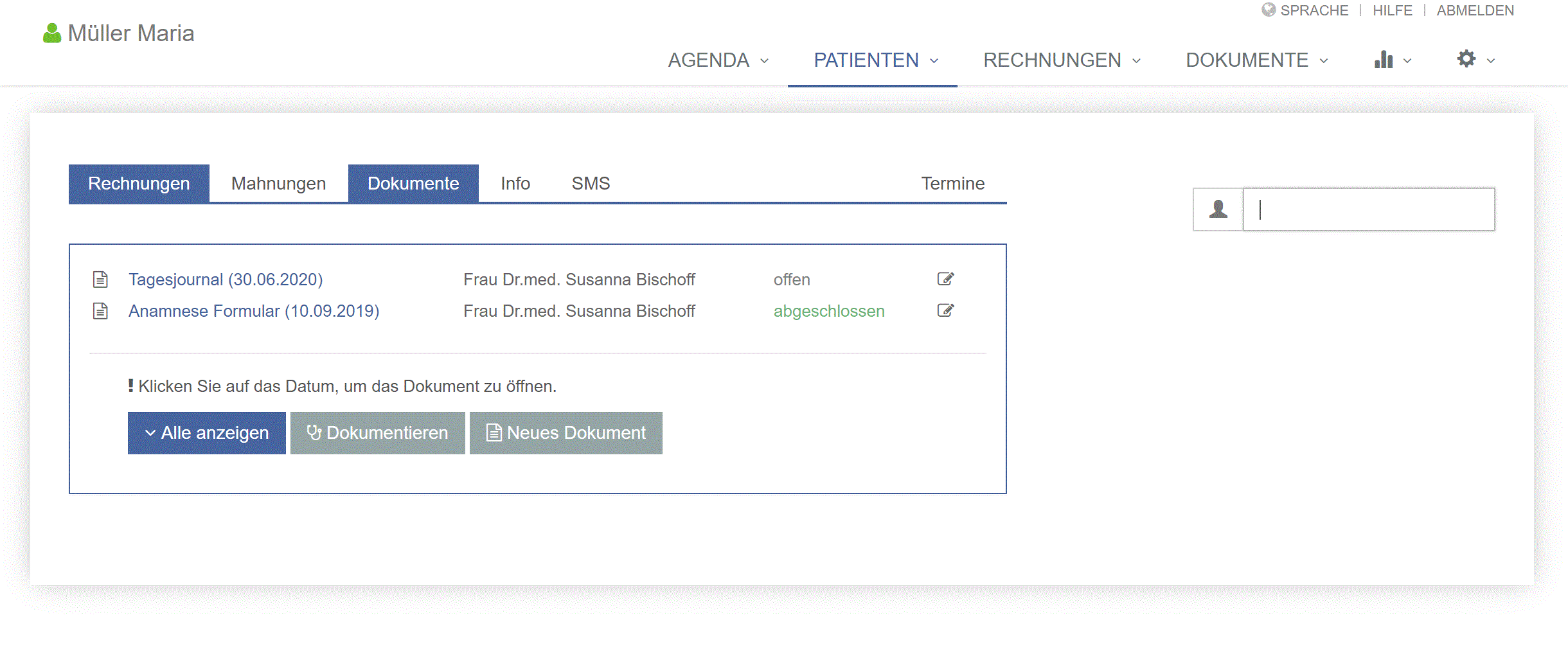Click the green patient user icon
The height and width of the screenshot is (667, 1568).
tap(51, 33)
